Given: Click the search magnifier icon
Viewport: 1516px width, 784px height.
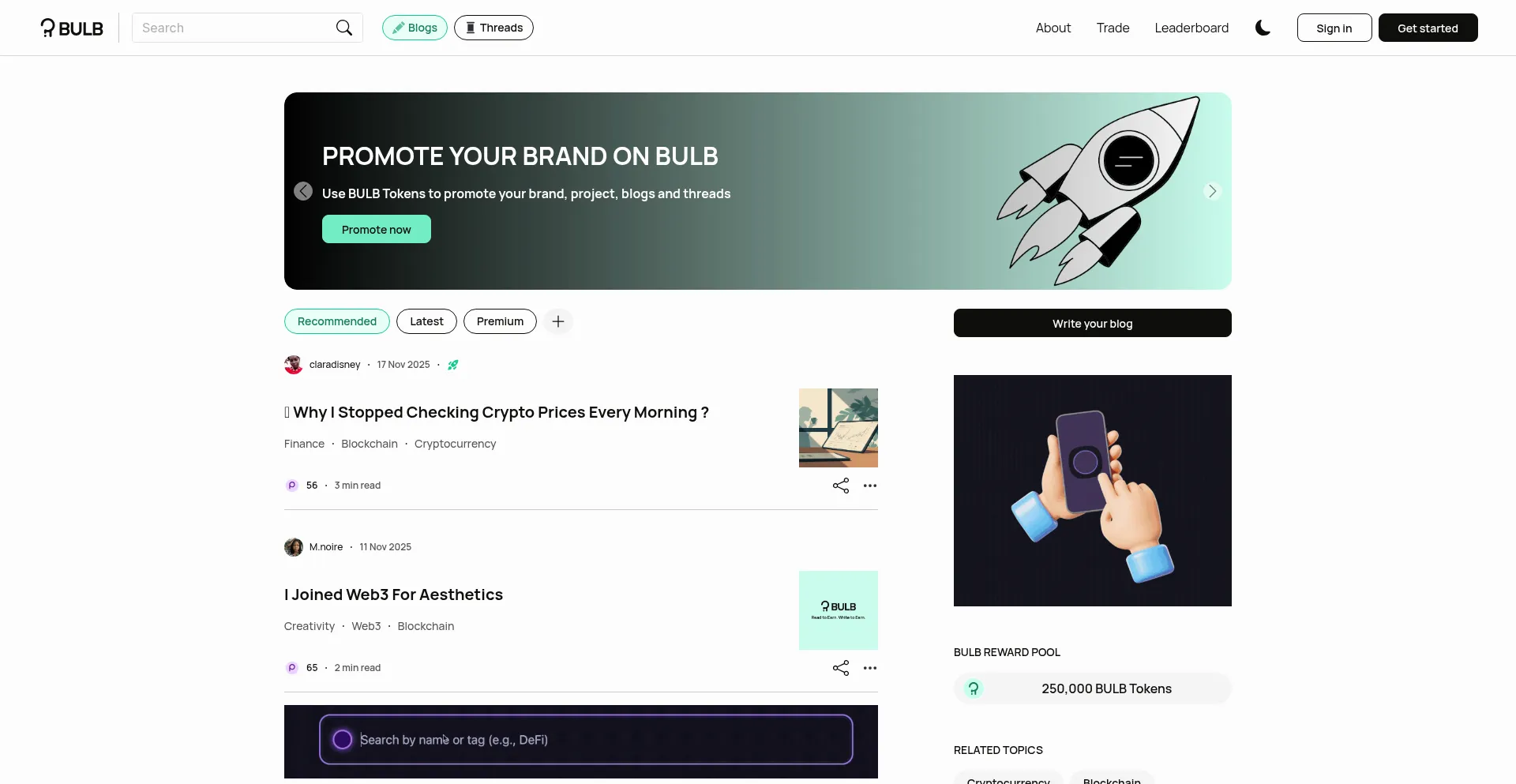Looking at the screenshot, I should [x=343, y=28].
